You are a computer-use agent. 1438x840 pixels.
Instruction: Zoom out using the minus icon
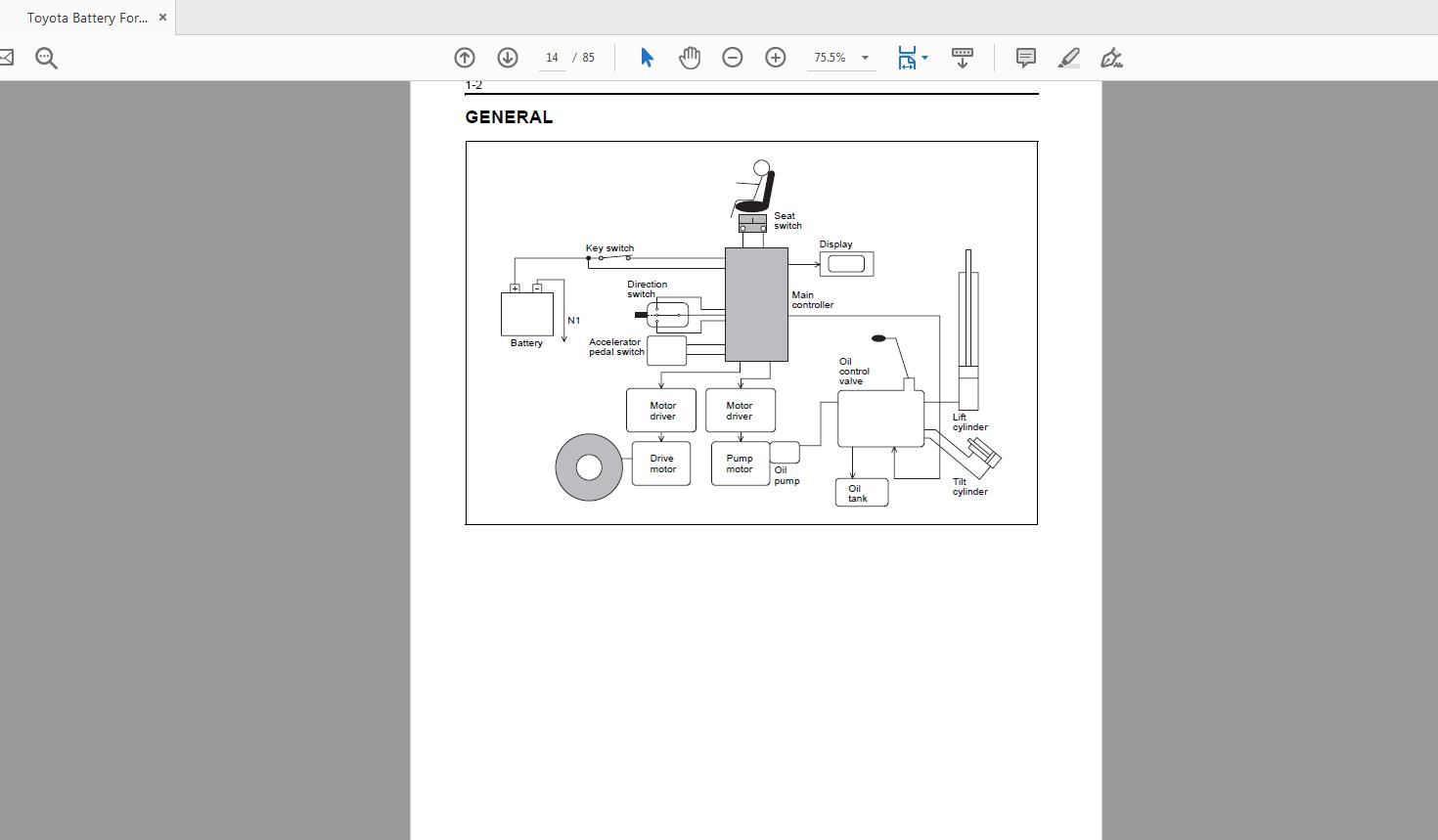pyautogui.click(x=733, y=58)
